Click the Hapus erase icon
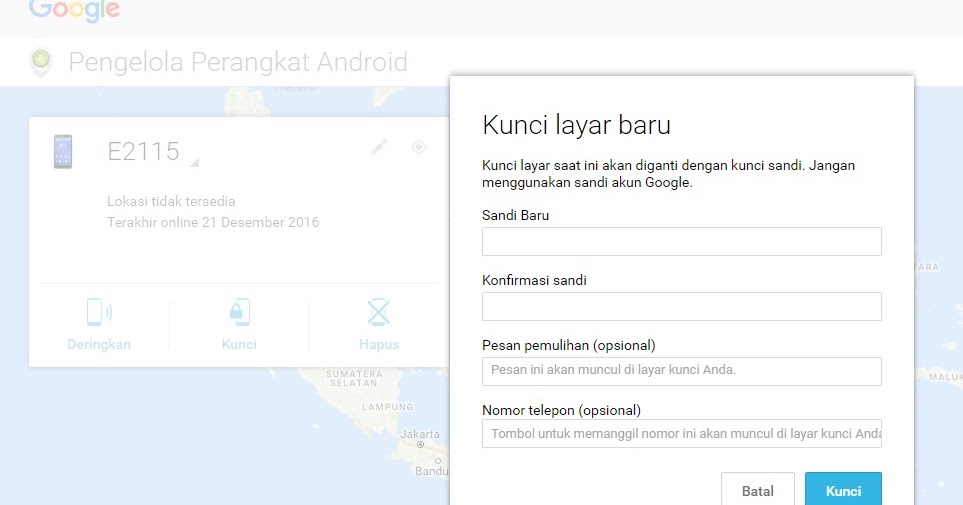The image size is (963, 505). coord(379,311)
